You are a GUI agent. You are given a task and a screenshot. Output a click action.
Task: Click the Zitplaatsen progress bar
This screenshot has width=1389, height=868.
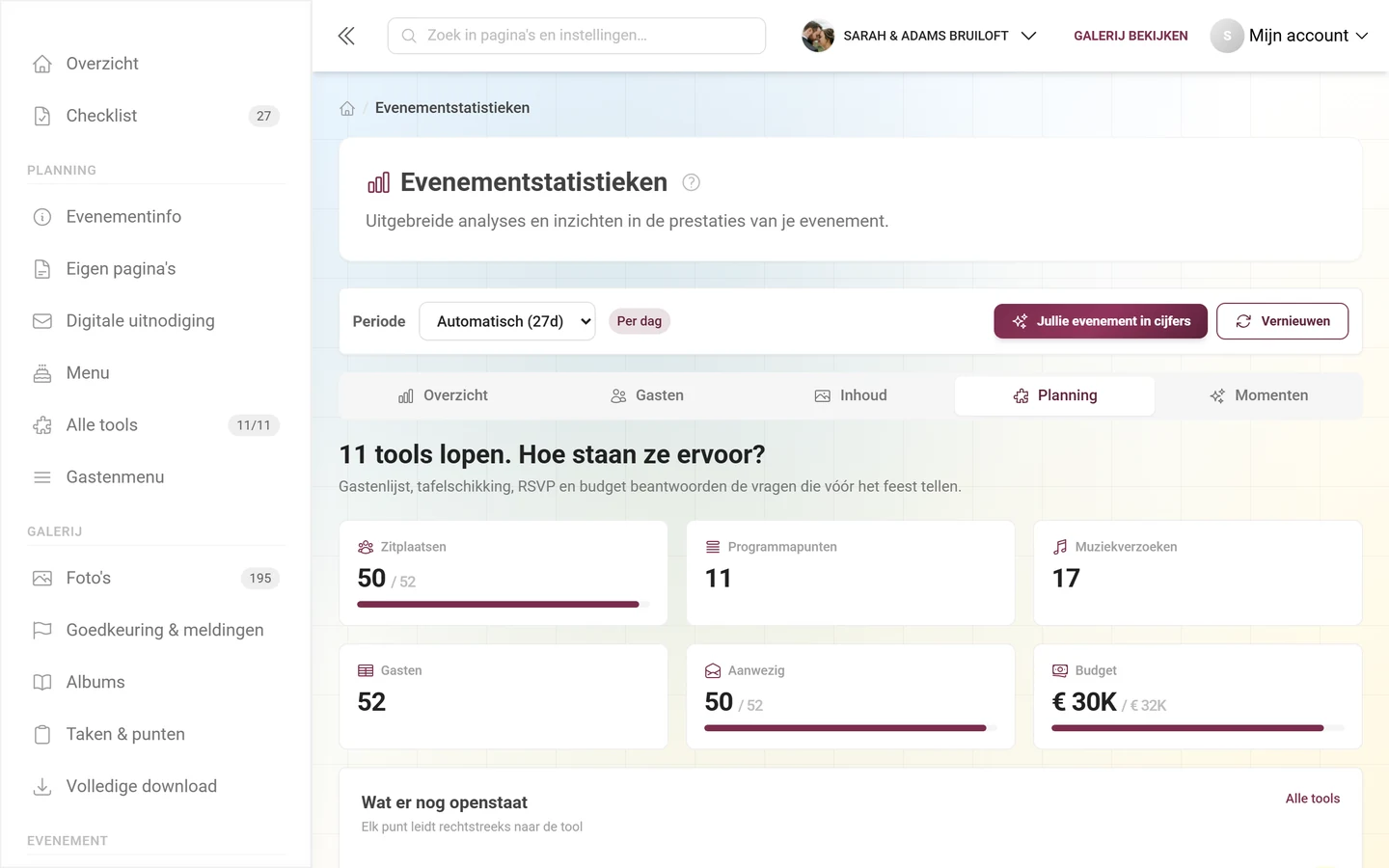(504, 605)
